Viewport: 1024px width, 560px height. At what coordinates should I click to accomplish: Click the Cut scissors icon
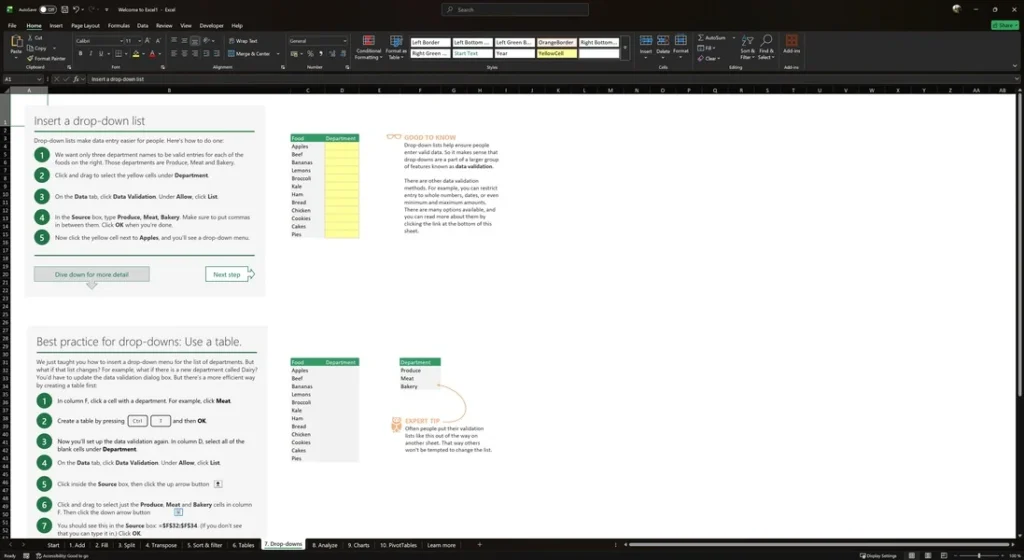pyautogui.click(x=31, y=38)
